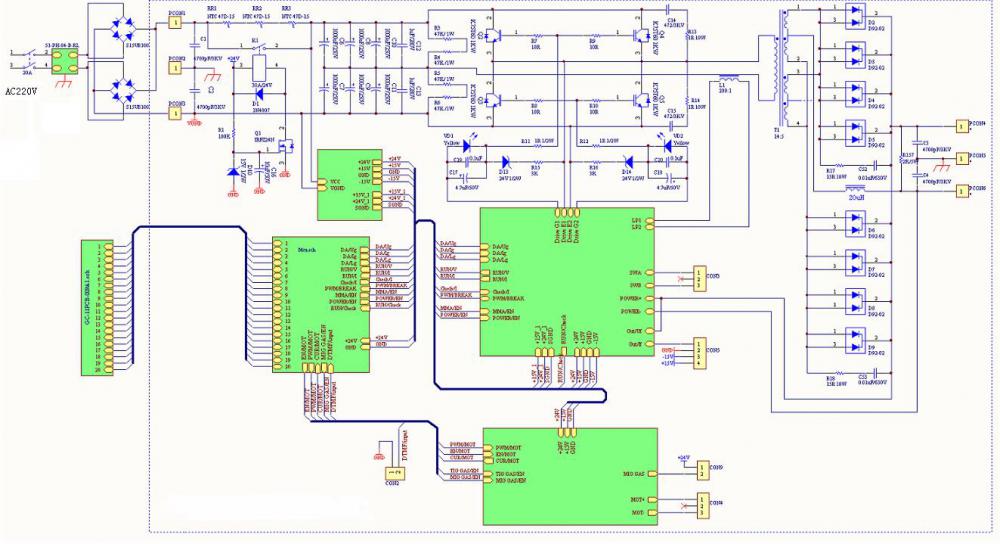Select the Q2 IGBT transistor symbol
The width and height of the screenshot is (1000, 544).
pyautogui.click(x=493, y=34)
